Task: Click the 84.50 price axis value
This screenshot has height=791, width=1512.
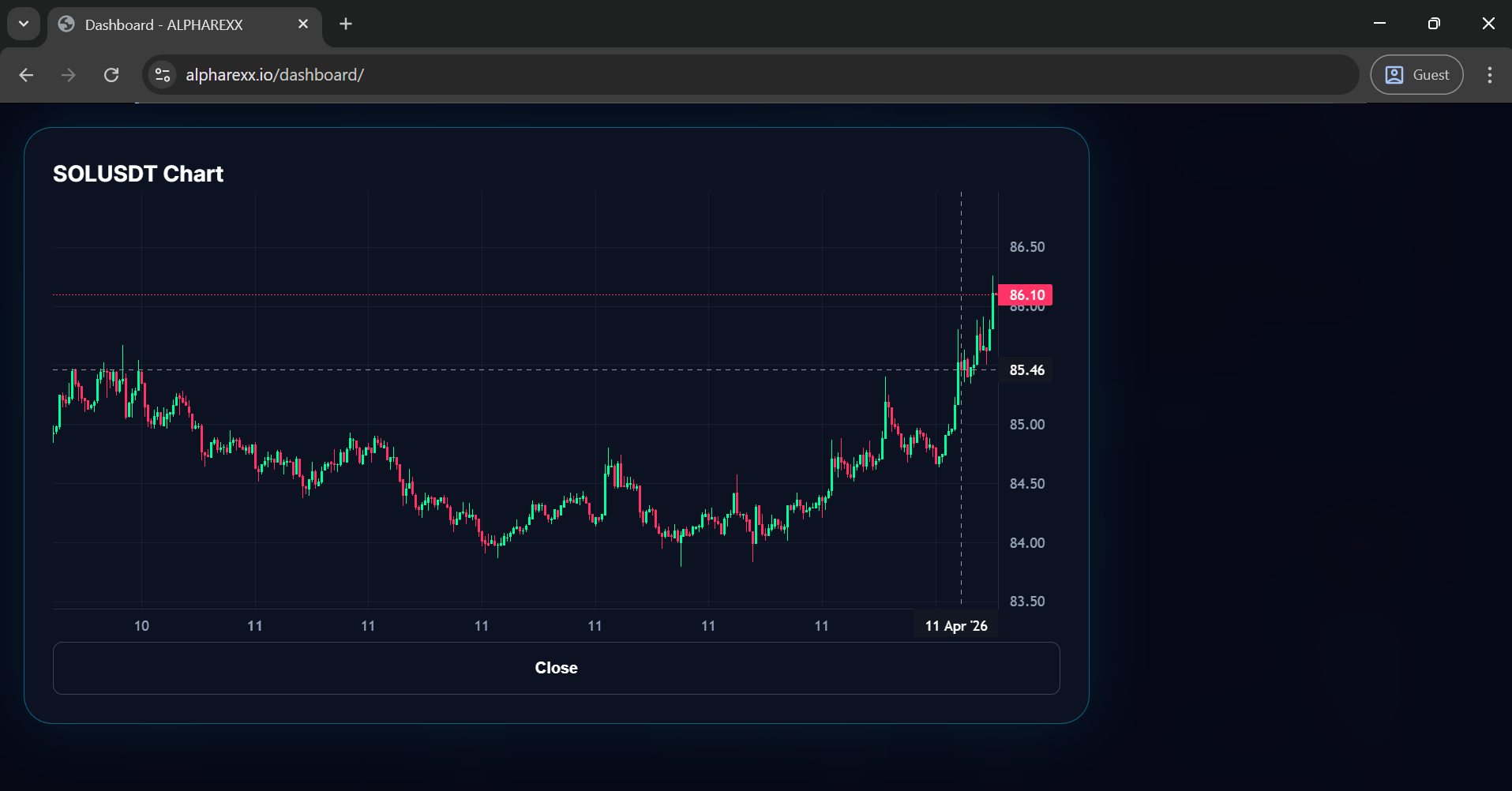Action: click(1027, 484)
